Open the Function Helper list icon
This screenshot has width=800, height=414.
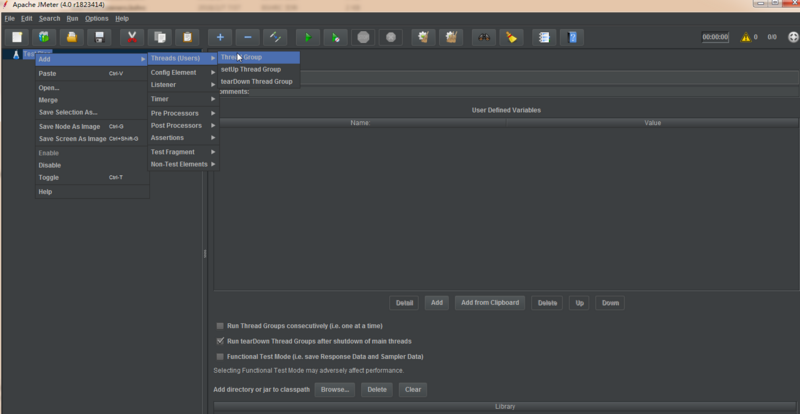pos(544,37)
